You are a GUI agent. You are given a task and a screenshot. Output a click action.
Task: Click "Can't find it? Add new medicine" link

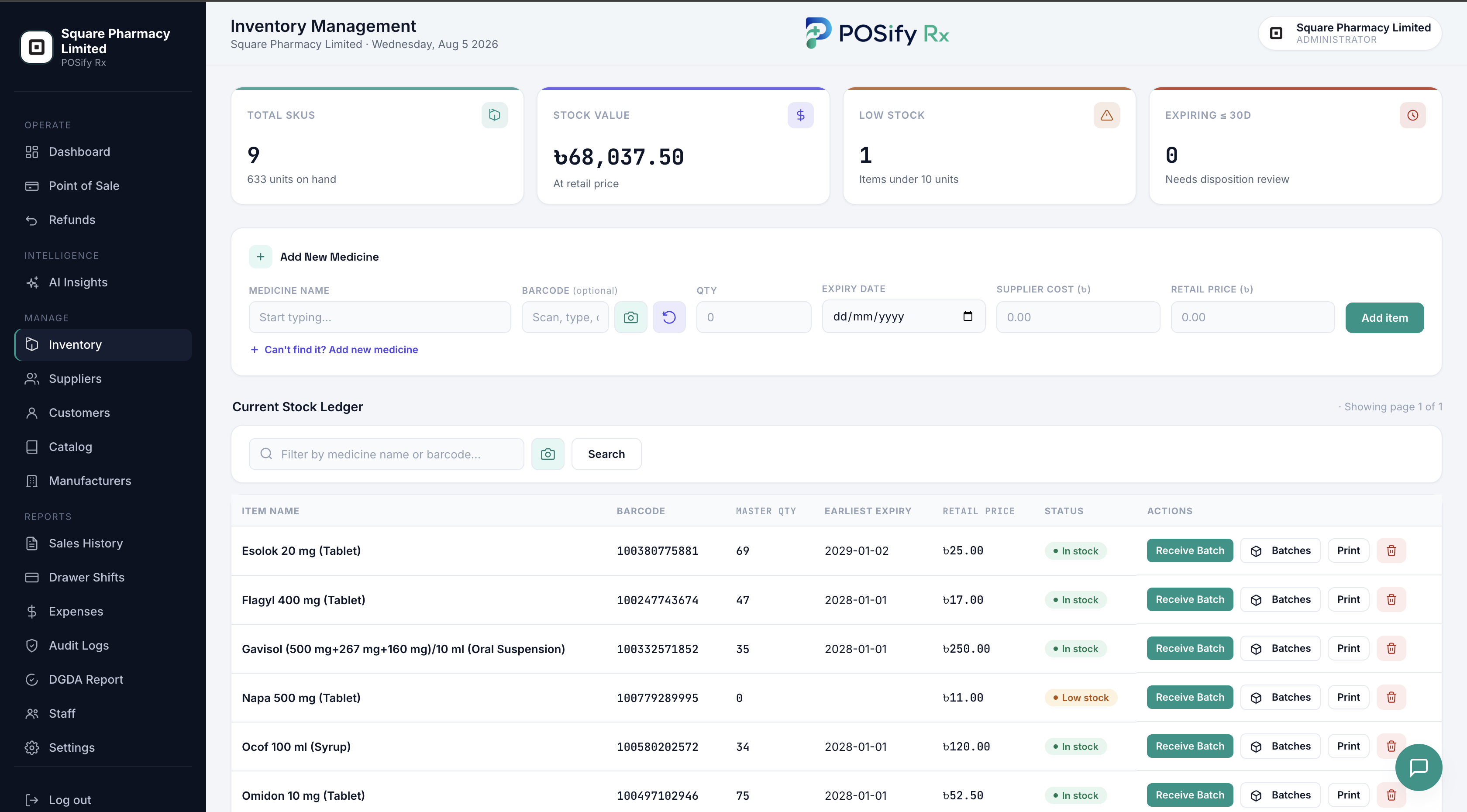point(334,350)
